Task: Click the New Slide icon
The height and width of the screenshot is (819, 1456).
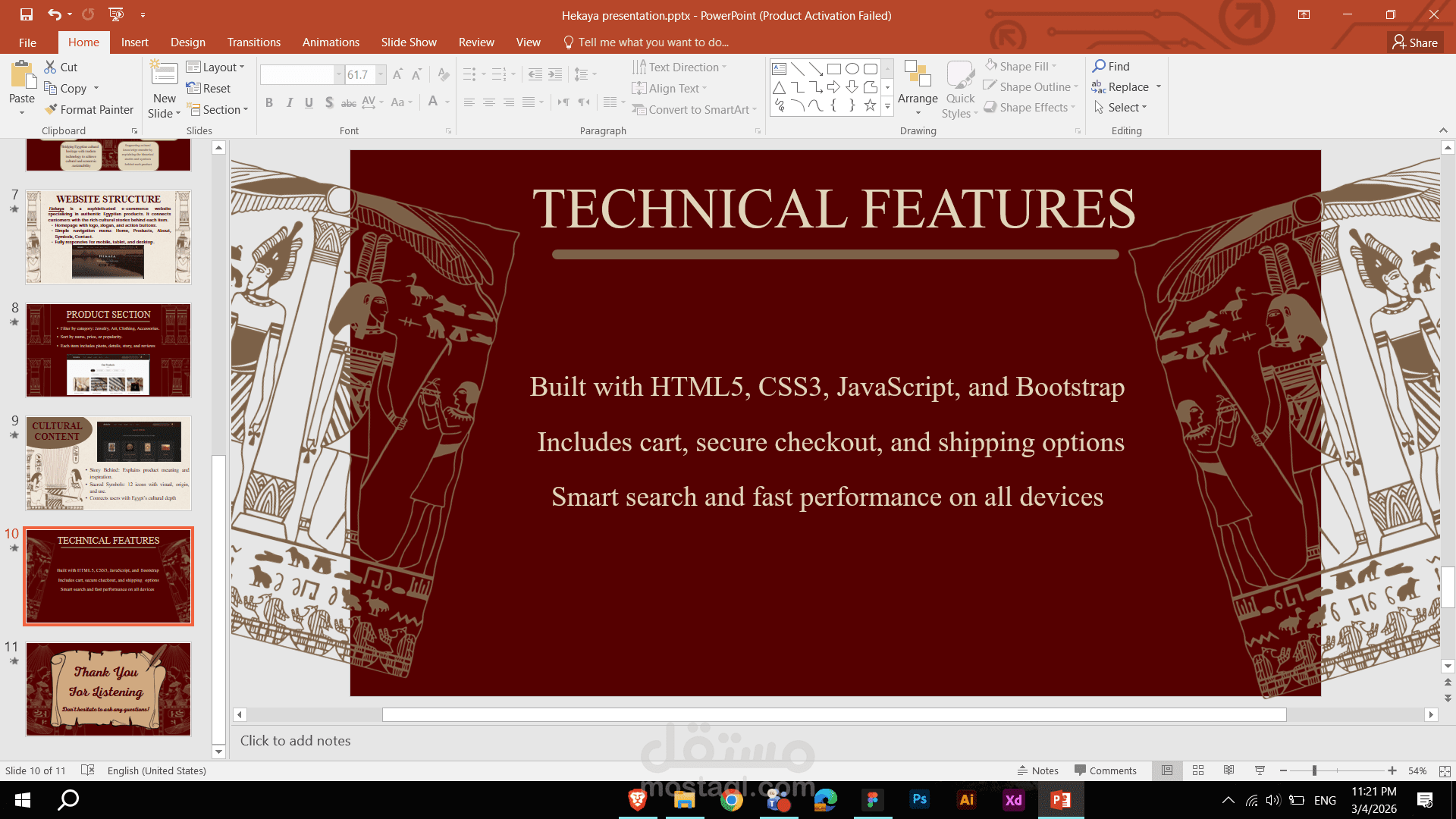Action: coord(164,74)
